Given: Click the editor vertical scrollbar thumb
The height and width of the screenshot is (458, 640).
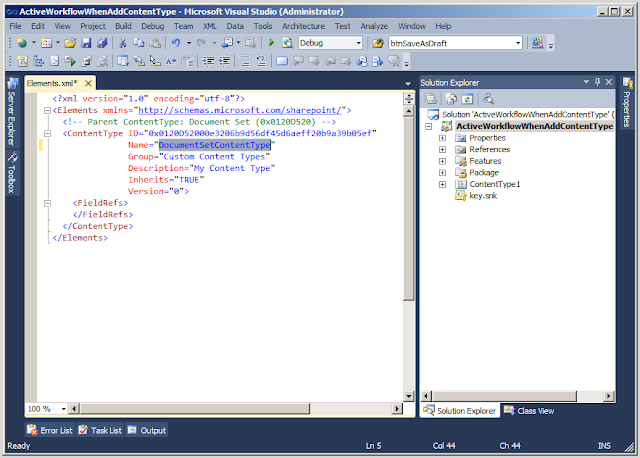Looking at the screenshot, I should point(409,209).
